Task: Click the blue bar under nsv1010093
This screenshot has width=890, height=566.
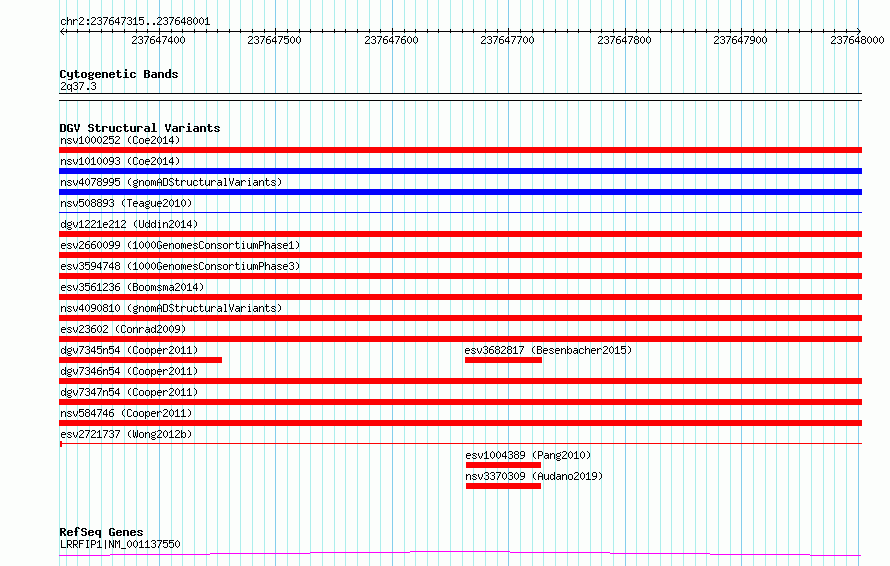Action: coord(460,171)
